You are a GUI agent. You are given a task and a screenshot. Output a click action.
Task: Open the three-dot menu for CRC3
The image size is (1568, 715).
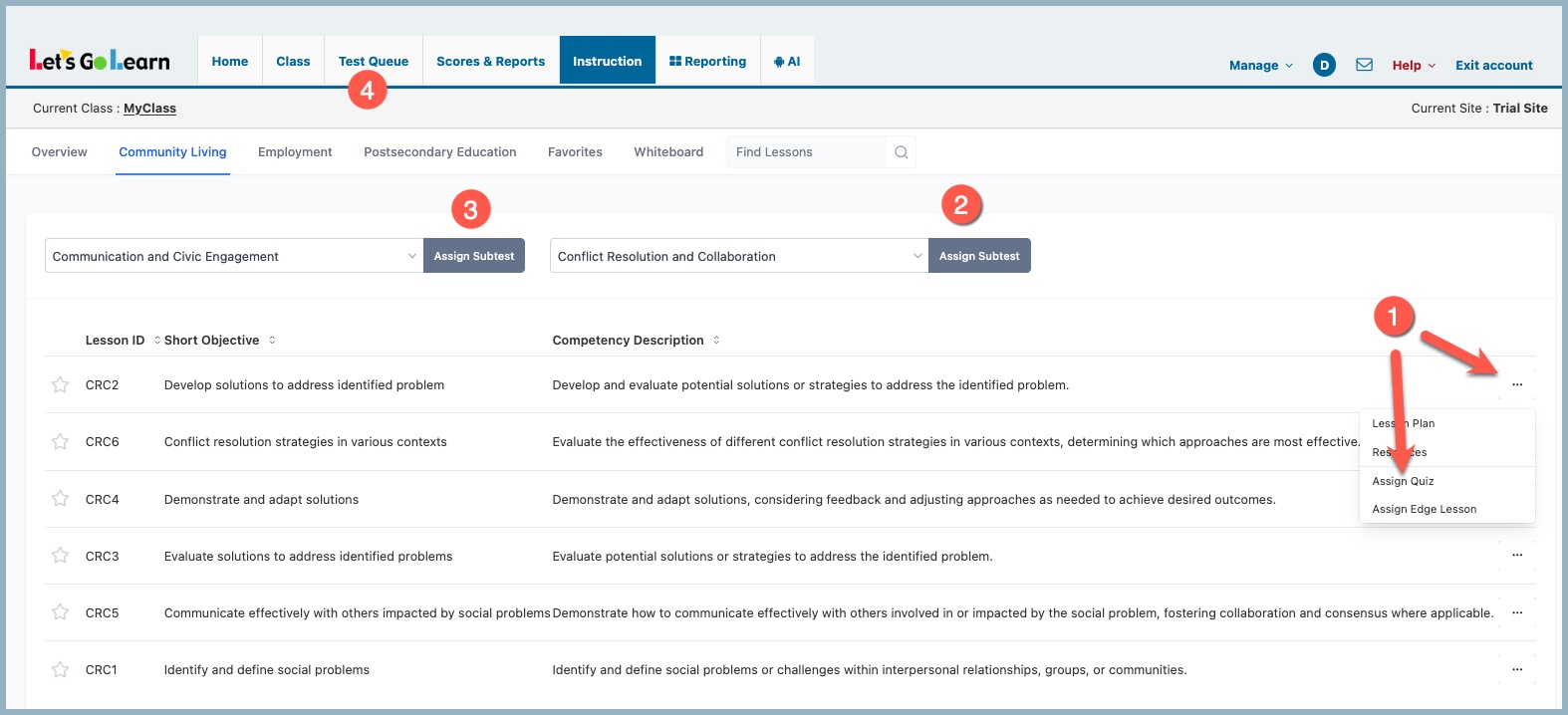(x=1516, y=556)
